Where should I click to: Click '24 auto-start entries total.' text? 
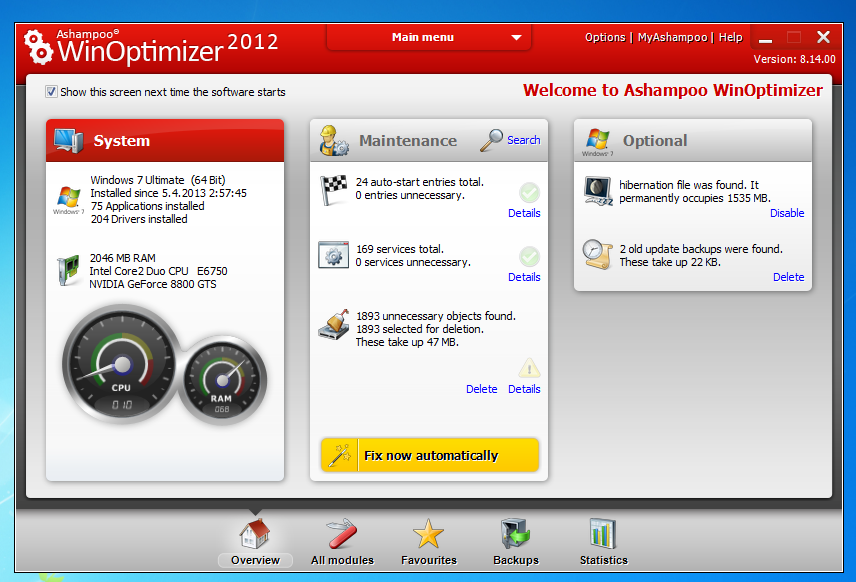420,182
